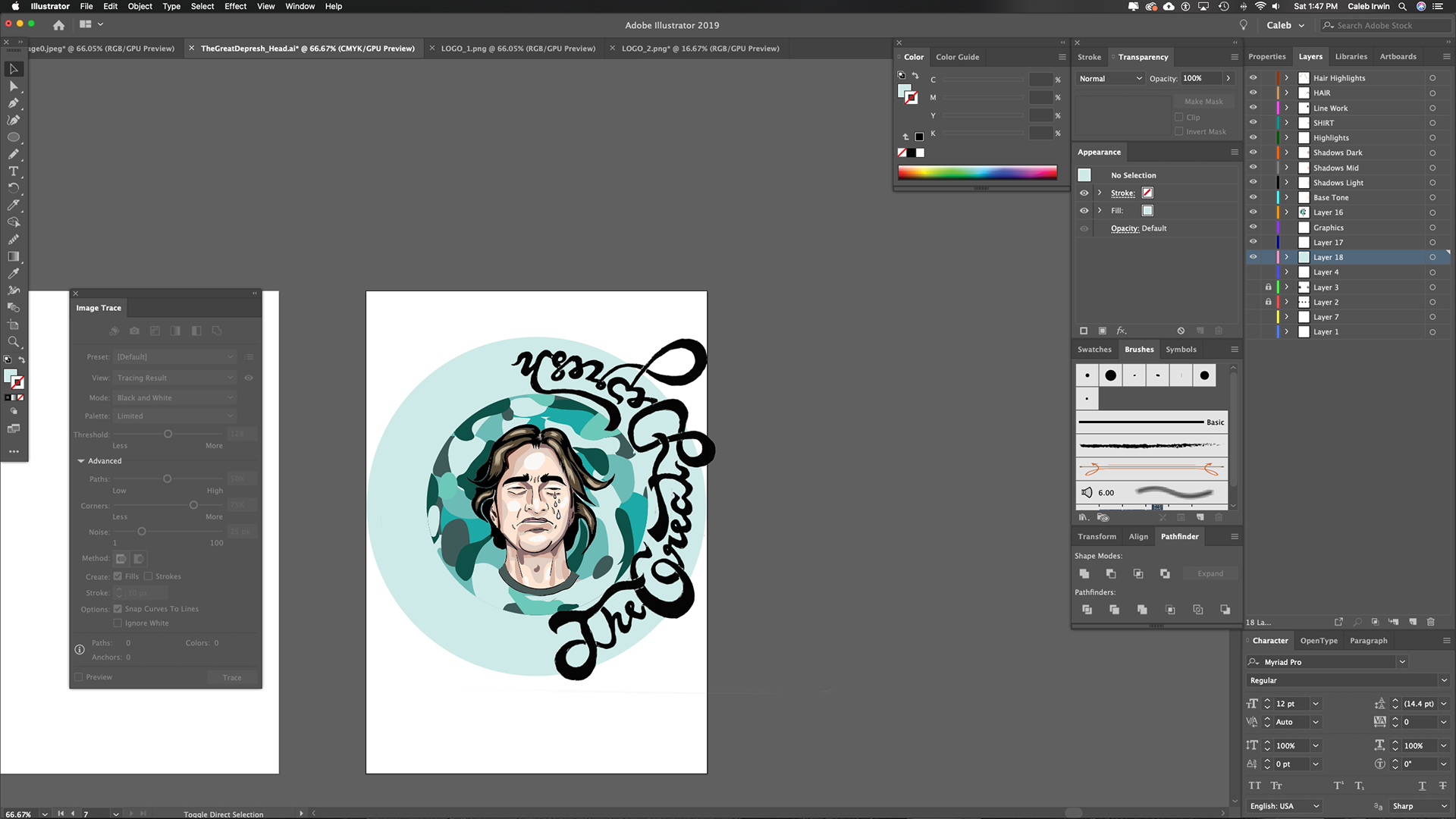Image resolution: width=1456 pixels, height=819 pixels.
Task: Toggle visibility of Layer 18
Action: point(1254,257)
